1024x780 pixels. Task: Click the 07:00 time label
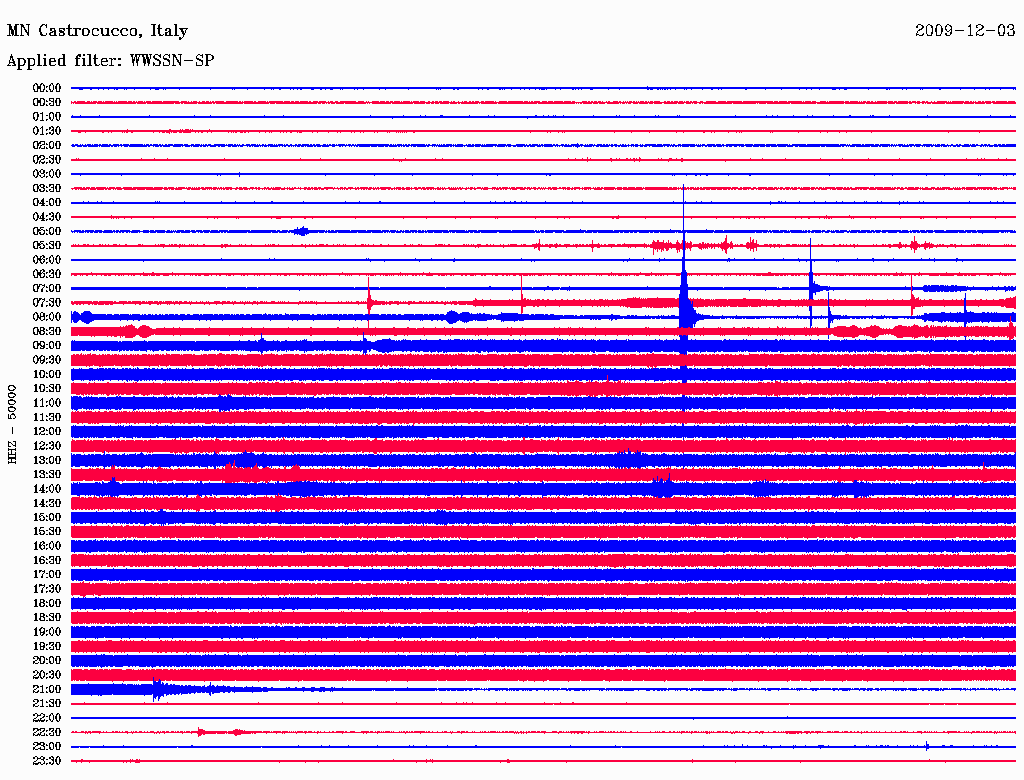[x=47, y=288]
